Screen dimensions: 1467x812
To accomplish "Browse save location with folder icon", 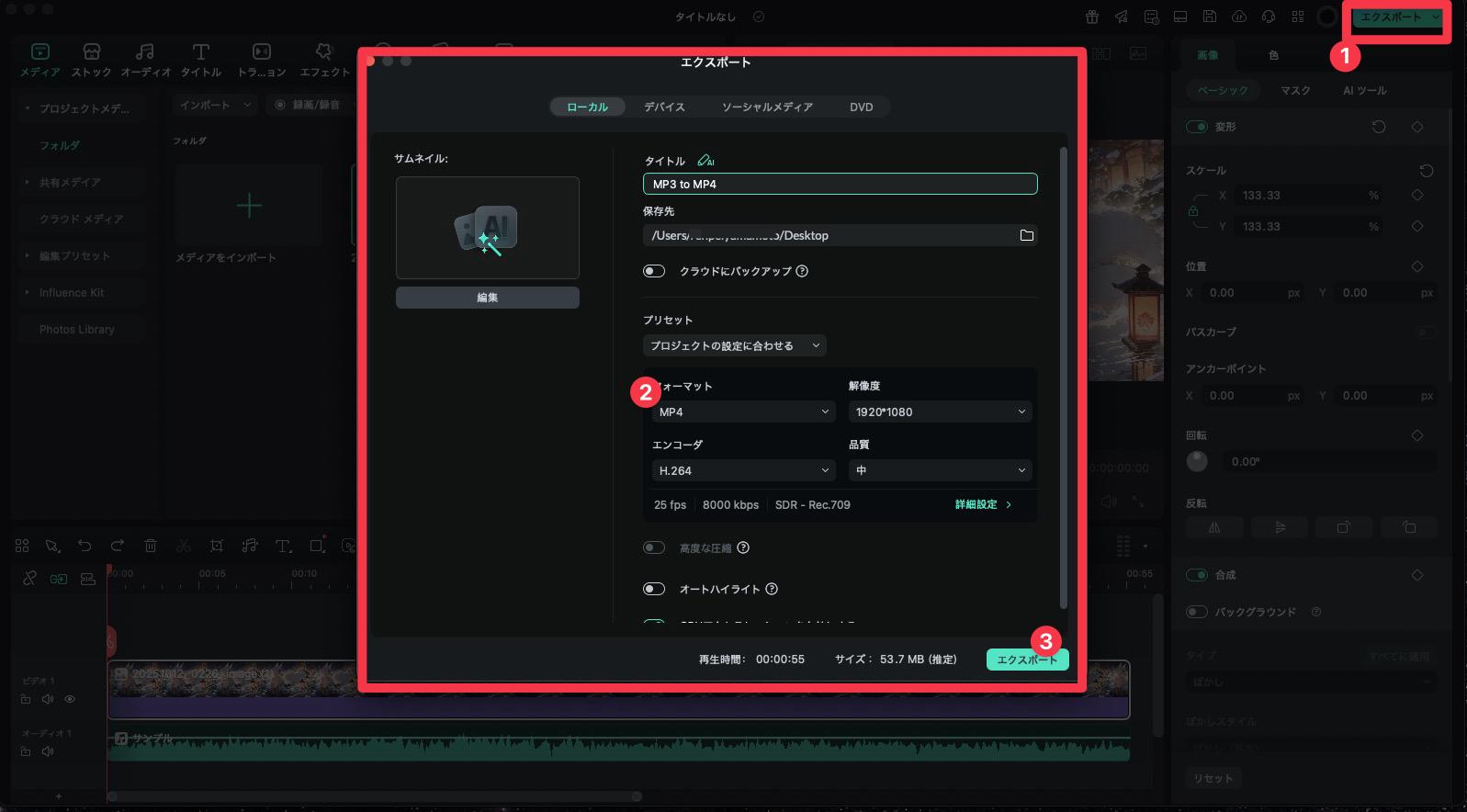I will tap(1026, 236).
